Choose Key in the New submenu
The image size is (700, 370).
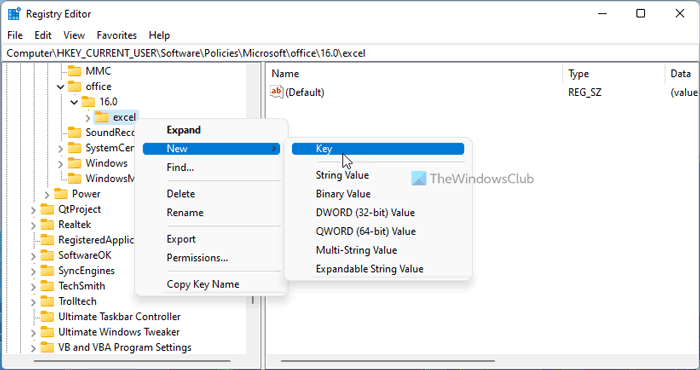pos(378,149)
